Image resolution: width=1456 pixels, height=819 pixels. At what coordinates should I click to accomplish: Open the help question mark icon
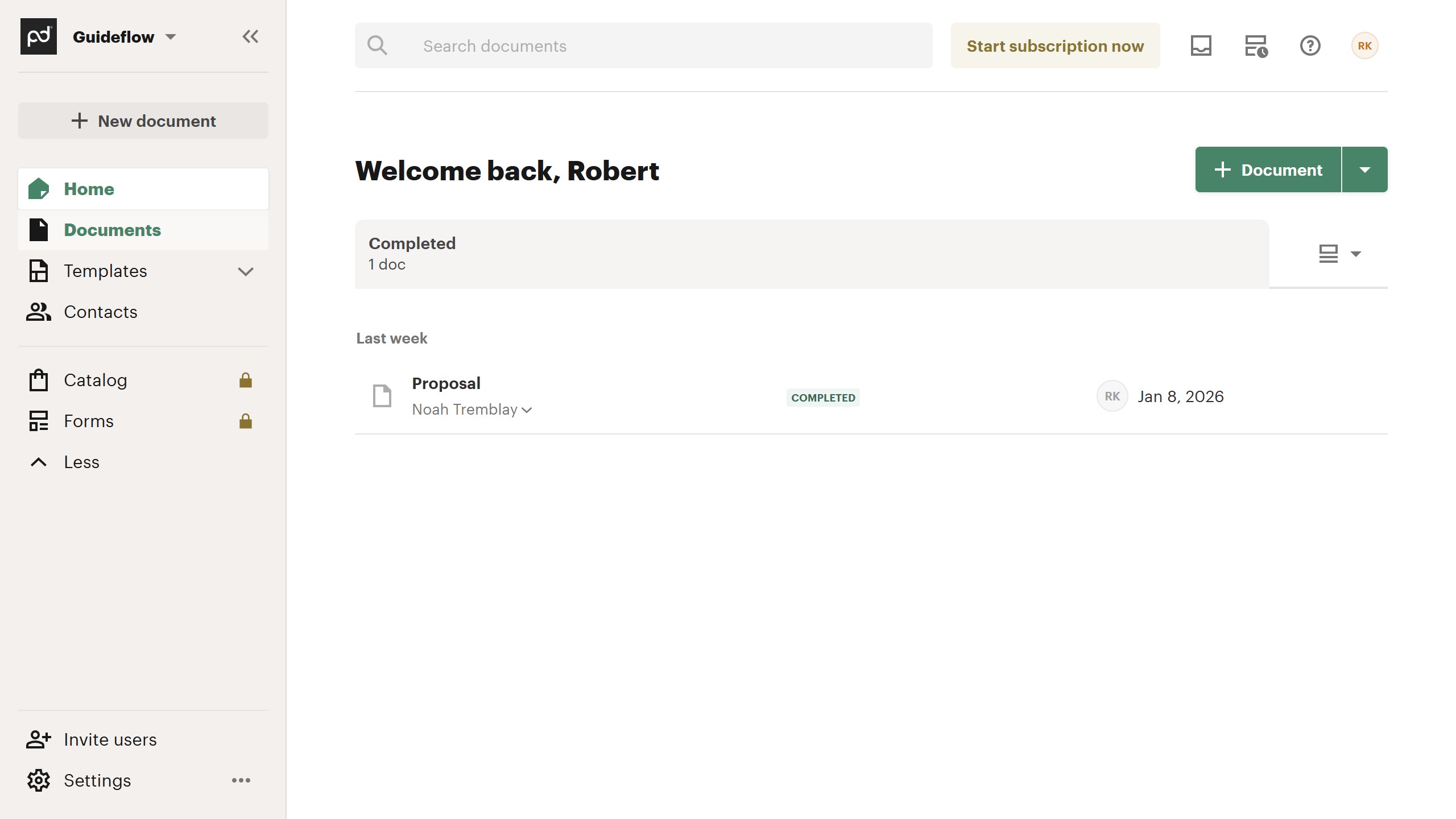1310,45
